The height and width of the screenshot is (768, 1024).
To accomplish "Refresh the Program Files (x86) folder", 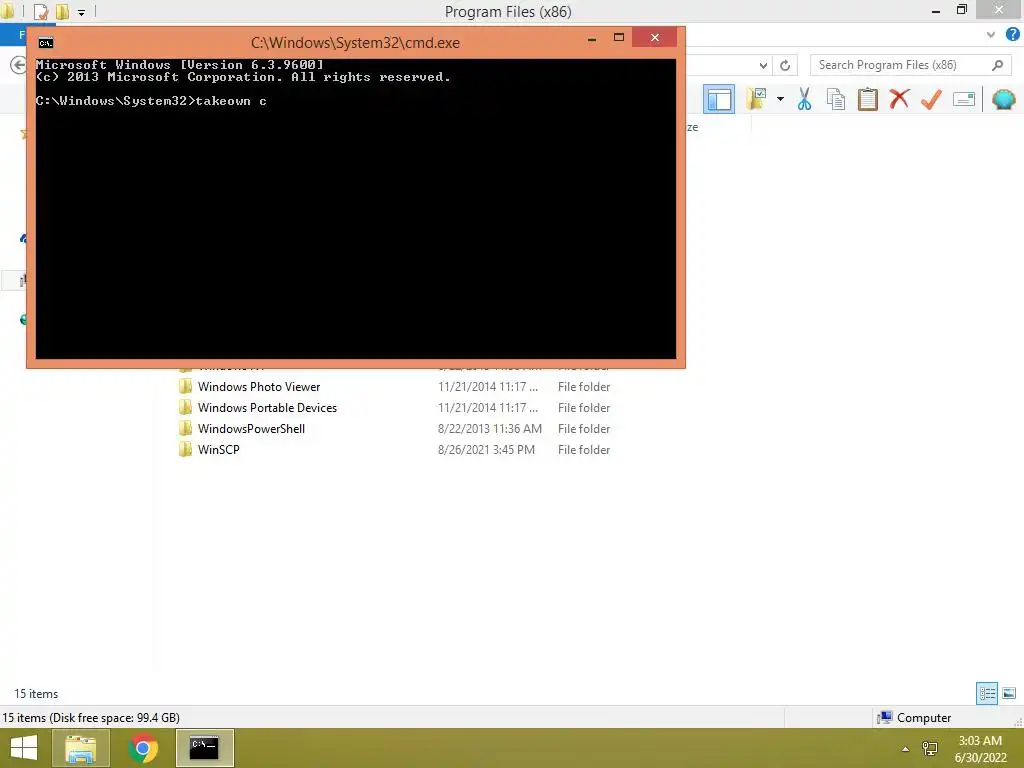I will click(785, 65).
